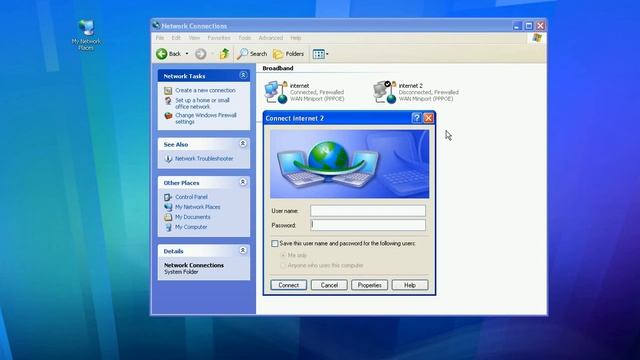This screenshot has height=360, width=640.
Task: Click the Create a new connection icon
Action: pyautogui.click(x=168, y=90)
